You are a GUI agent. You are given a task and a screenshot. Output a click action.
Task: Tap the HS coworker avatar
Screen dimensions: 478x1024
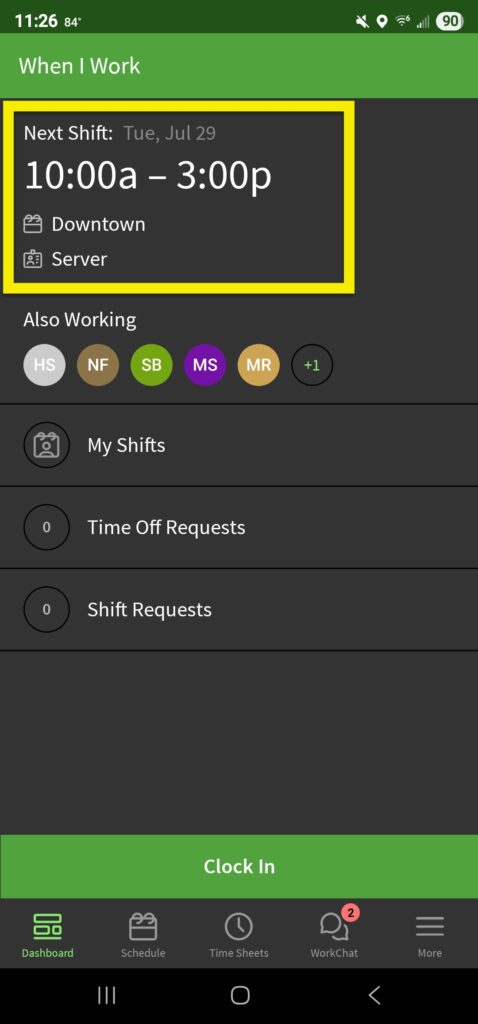[x=44, y=364]
